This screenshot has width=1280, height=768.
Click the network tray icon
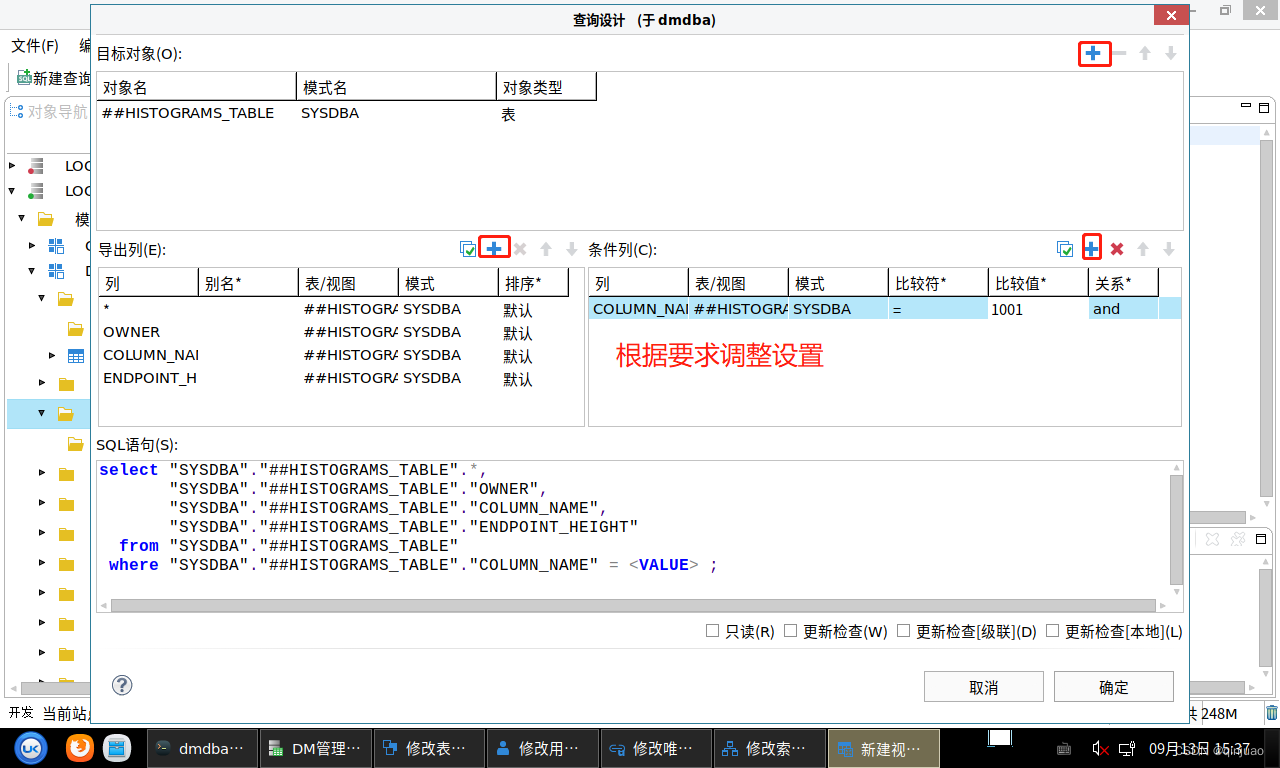point(1126,748)
